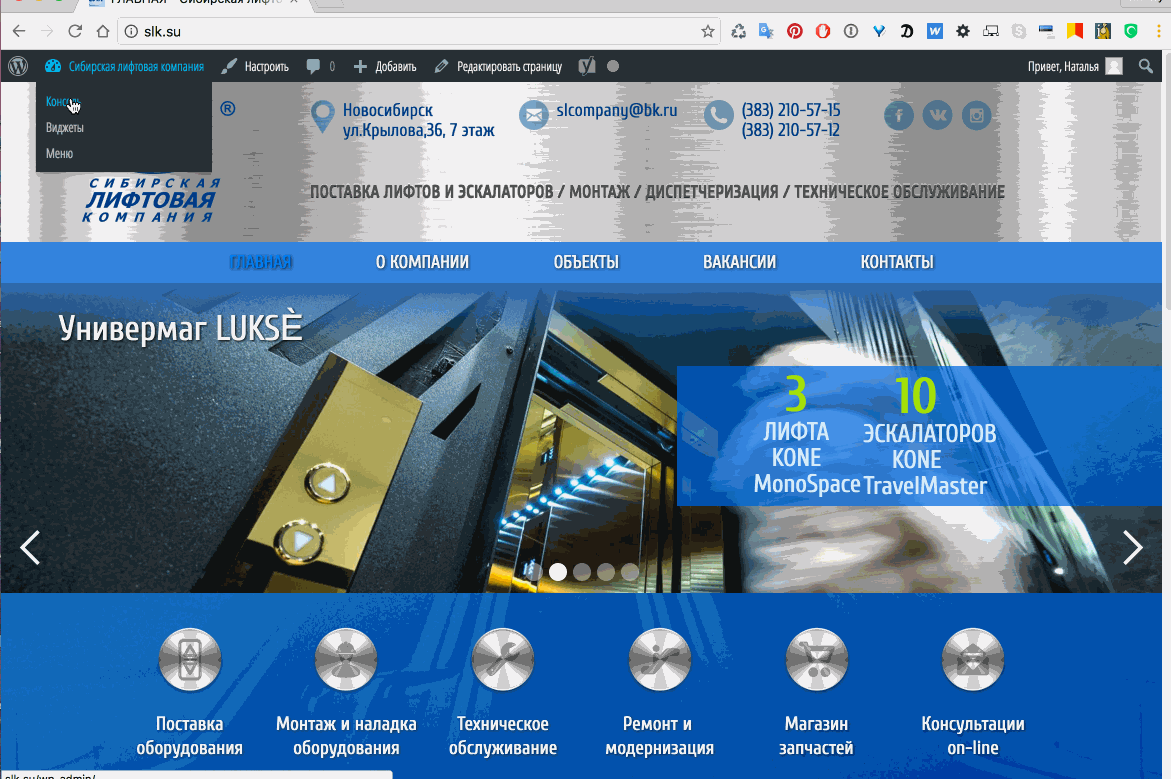Screen dimensions: 1171x779
Task: Select the first slider pagination dot
Action: pyautogui.click(x=534, y=572)
